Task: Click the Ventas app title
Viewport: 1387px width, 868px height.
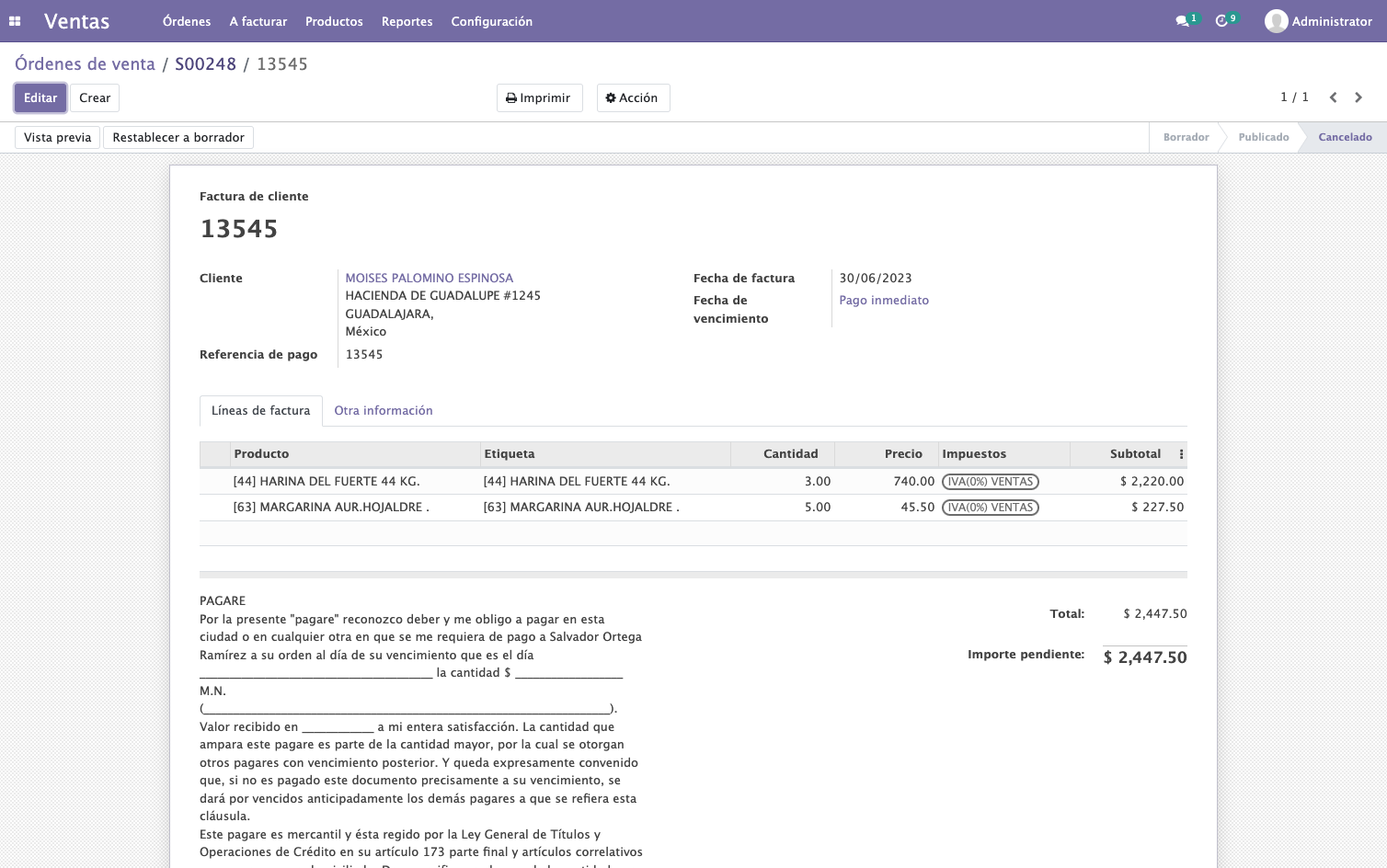Action: tap(76, 21)
